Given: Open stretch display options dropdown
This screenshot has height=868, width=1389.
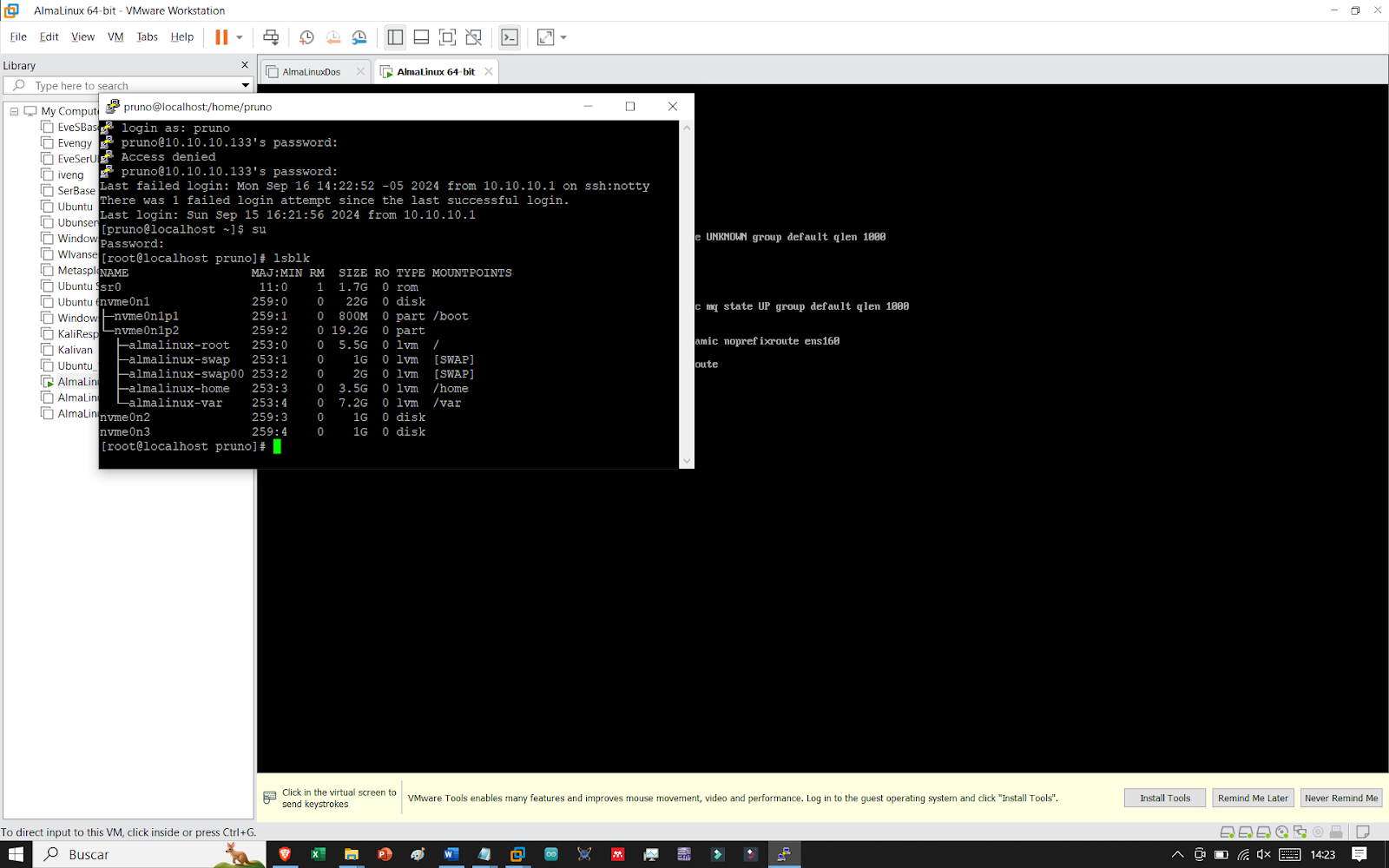Looking at the screenshot, I should coord(563,37).
